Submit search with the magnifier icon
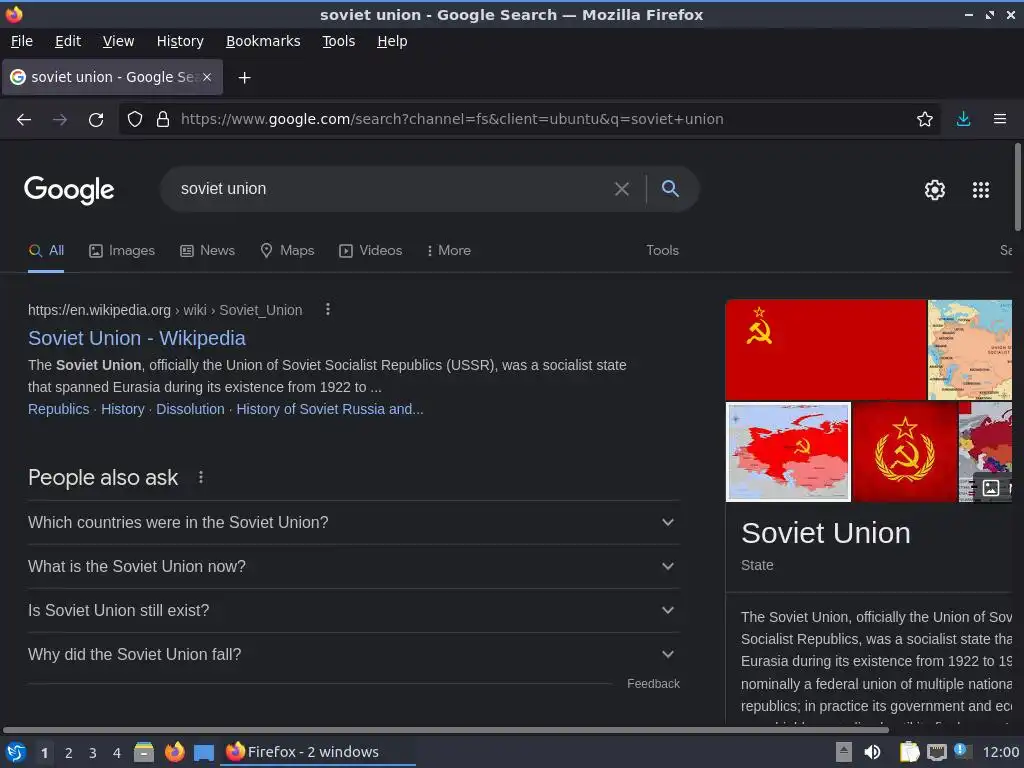Image resolution: width=1024 pixels, height=768 pixels. click(x=670, y=189)
